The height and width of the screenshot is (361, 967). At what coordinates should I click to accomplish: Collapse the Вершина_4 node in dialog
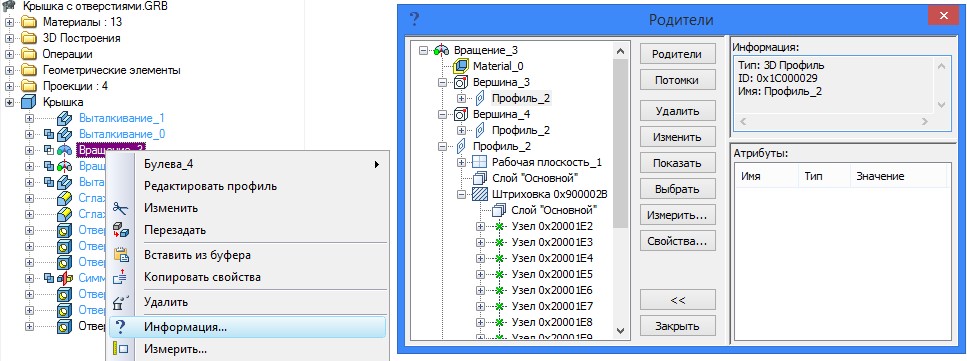442,114
